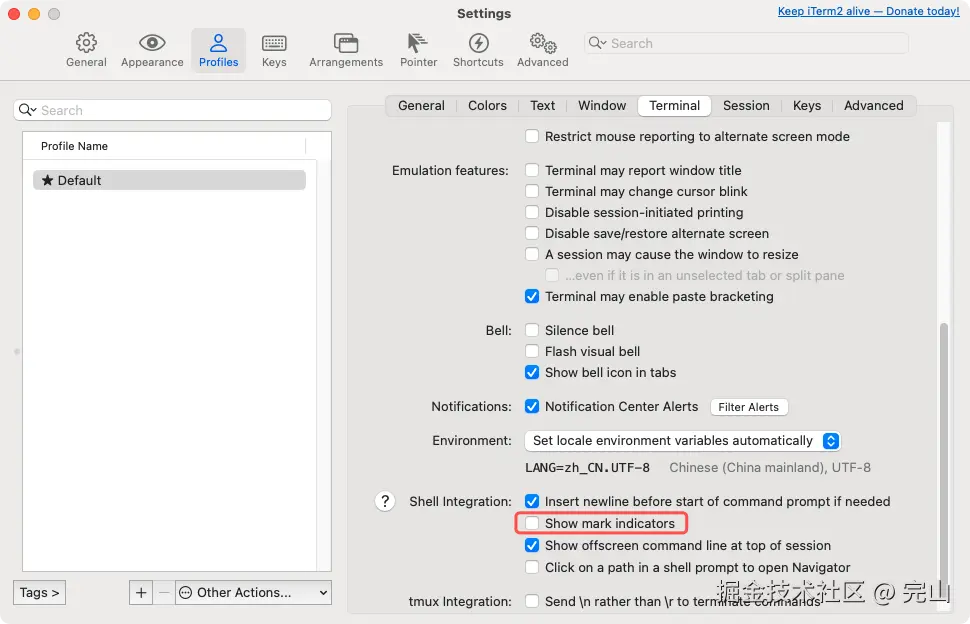Enable Click on a path to open Navigator

(x=531, y=567)
